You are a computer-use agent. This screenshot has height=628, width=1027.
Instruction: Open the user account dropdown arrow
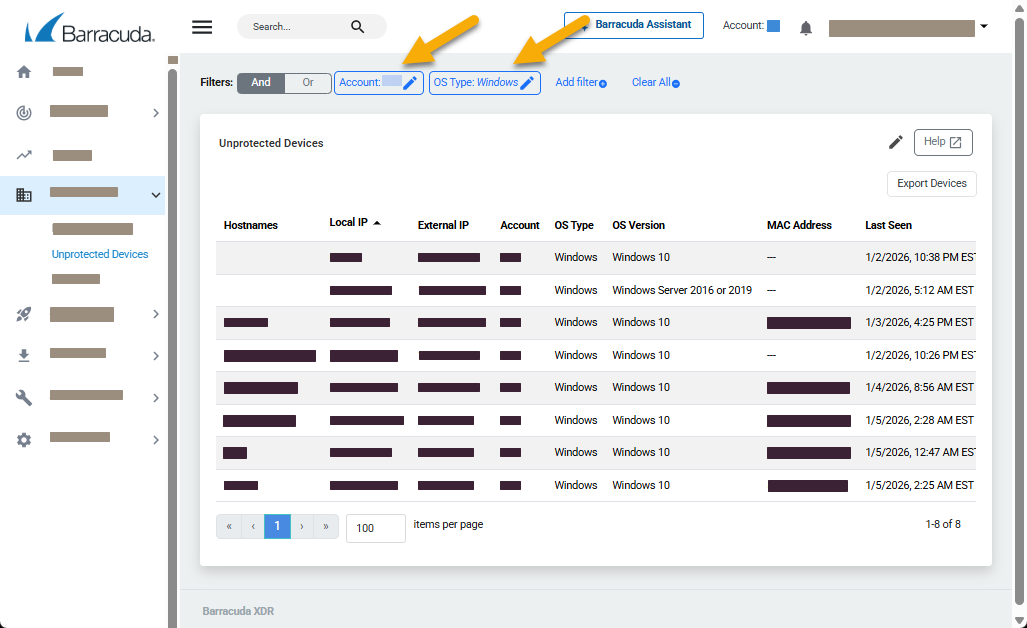(x=984, y=27)
